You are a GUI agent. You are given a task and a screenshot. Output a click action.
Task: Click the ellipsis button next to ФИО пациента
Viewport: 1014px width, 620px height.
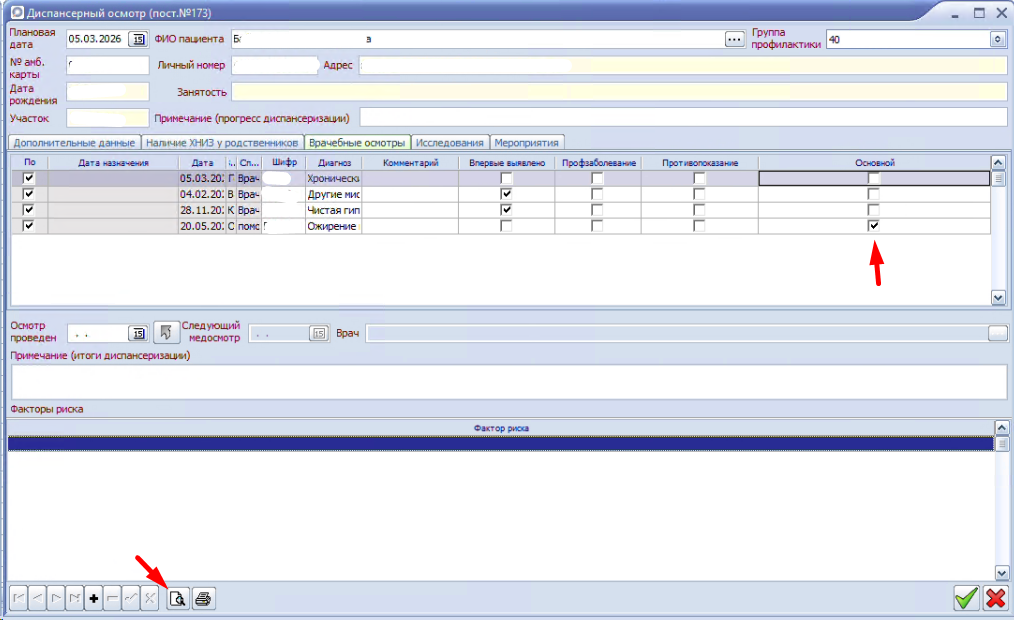coord(735,39)
